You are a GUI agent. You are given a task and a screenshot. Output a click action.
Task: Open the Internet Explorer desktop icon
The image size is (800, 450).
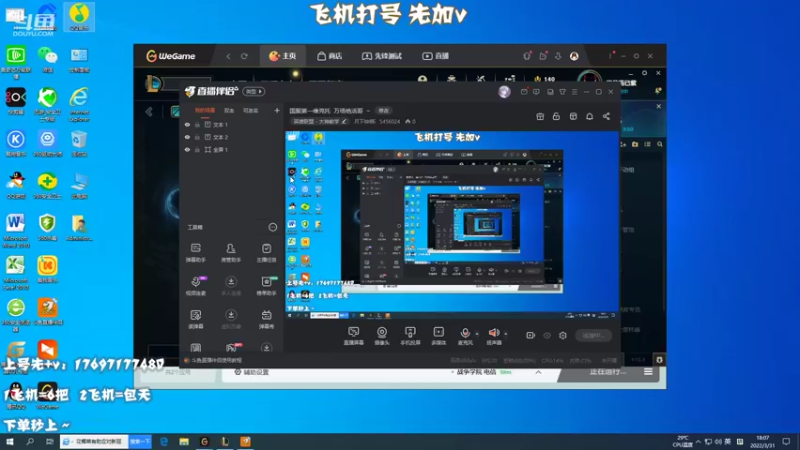[79, 104]
